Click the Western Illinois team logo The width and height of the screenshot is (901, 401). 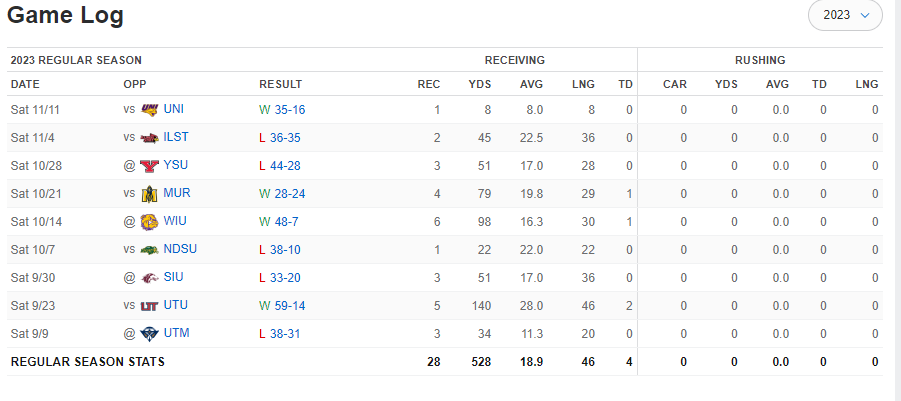click(149, 221)
